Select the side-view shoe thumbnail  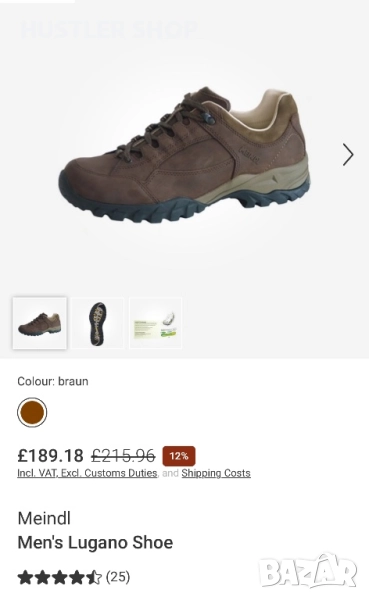pyautogui.click(x=40, y=323)
